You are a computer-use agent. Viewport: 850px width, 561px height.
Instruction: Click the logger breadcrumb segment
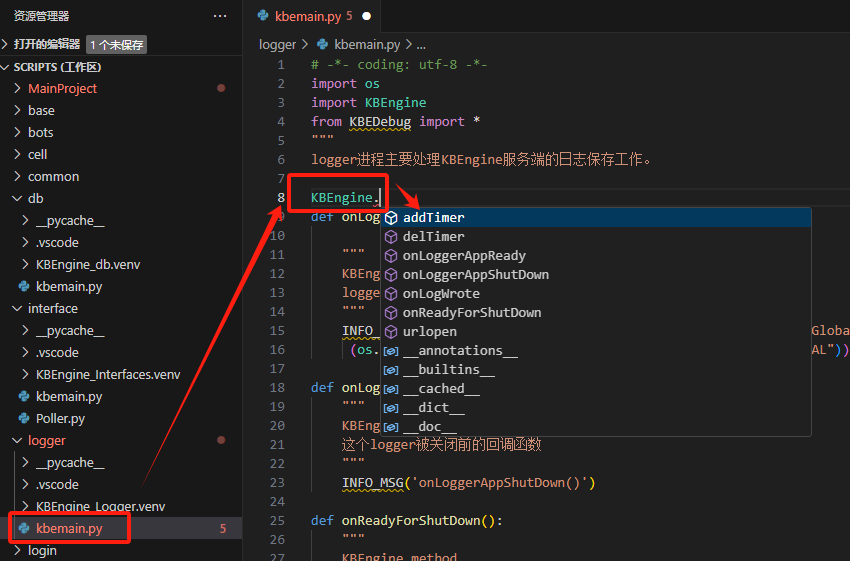tap(278, 44)
